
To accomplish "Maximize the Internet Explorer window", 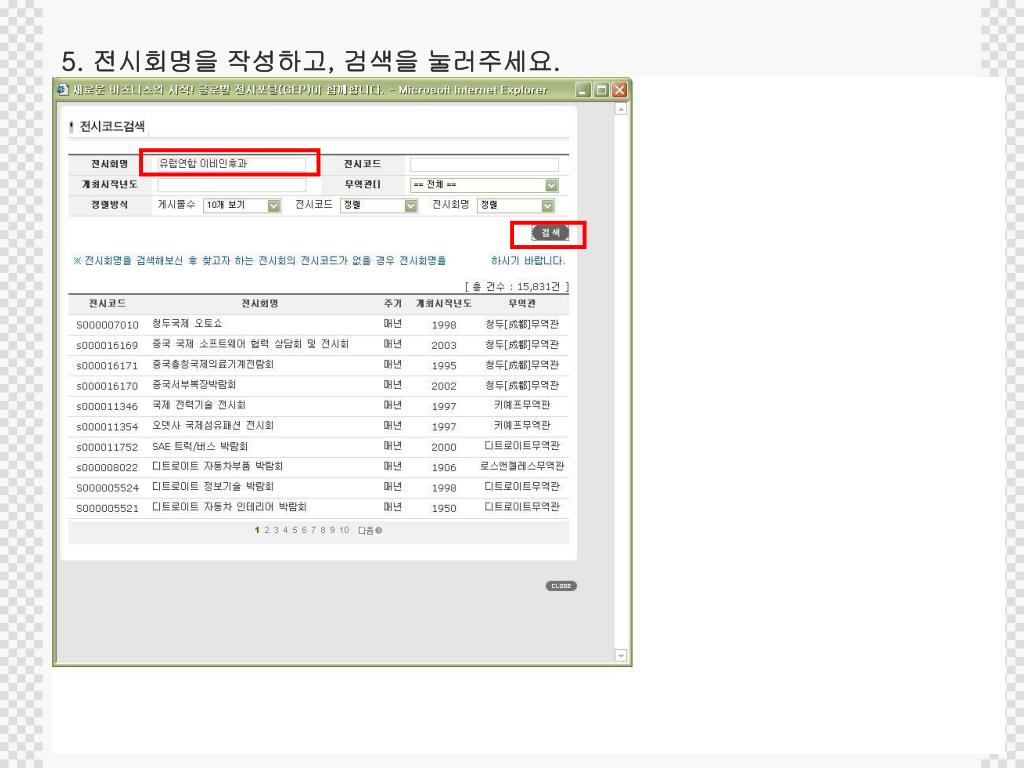I will point(601,89).
